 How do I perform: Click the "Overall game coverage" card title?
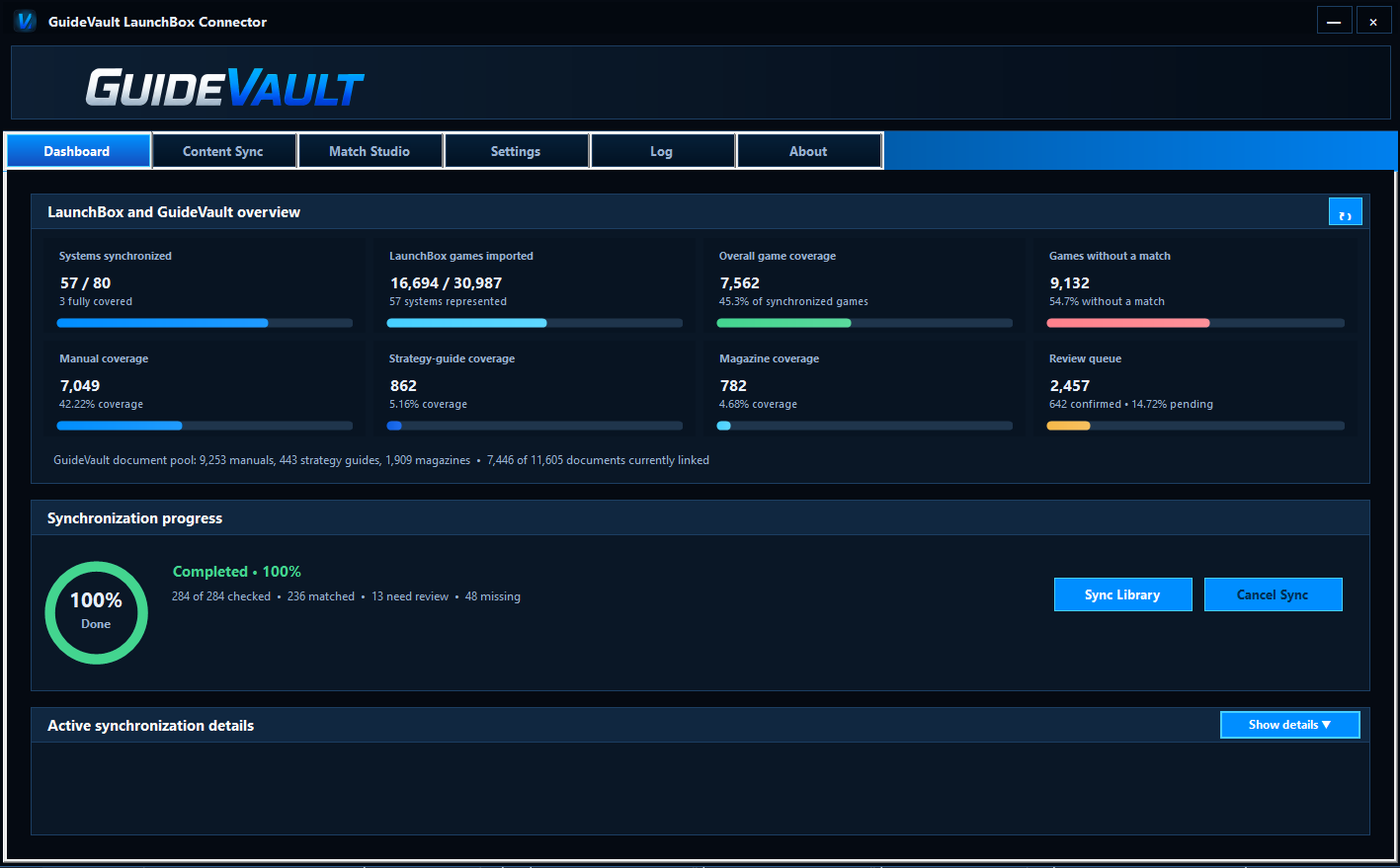click(778, 256)
